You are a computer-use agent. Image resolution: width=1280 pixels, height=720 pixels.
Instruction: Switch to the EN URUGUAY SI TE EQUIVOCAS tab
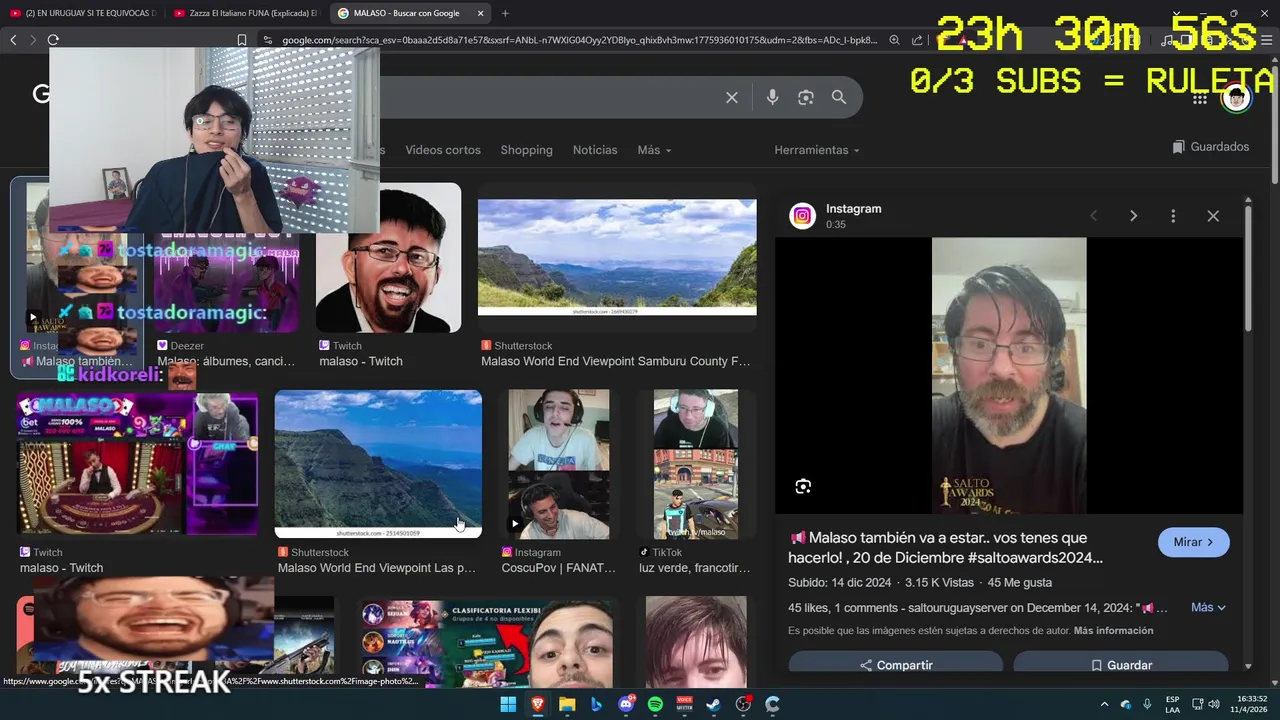point(82,13)
